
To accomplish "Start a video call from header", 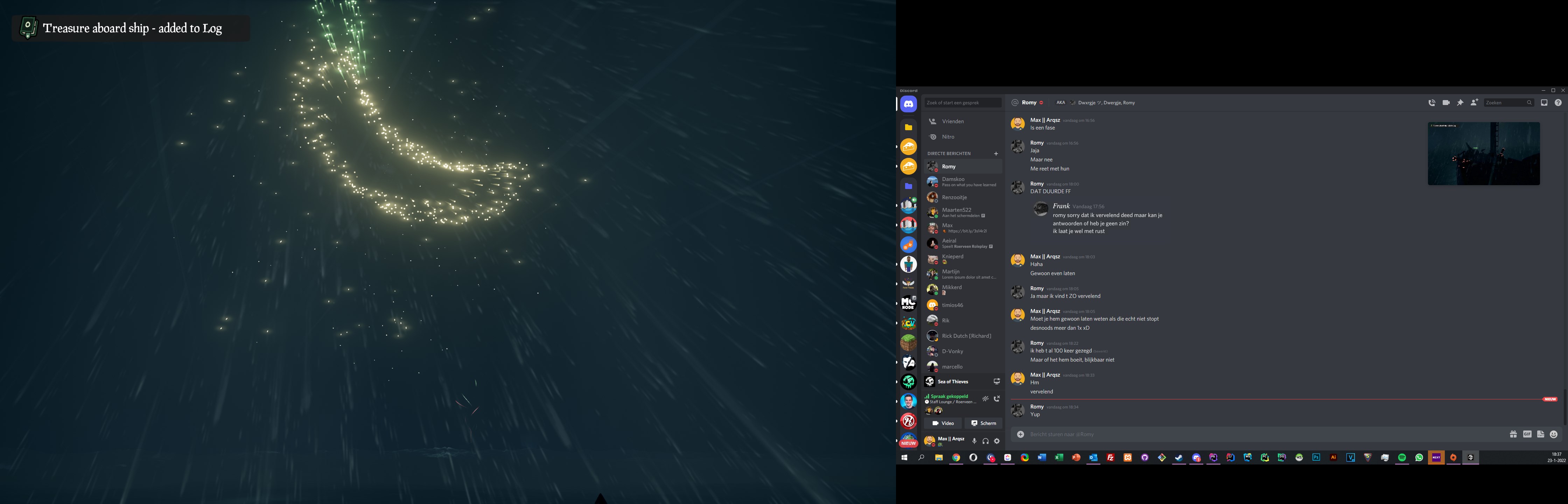I will coord(1445,103).
